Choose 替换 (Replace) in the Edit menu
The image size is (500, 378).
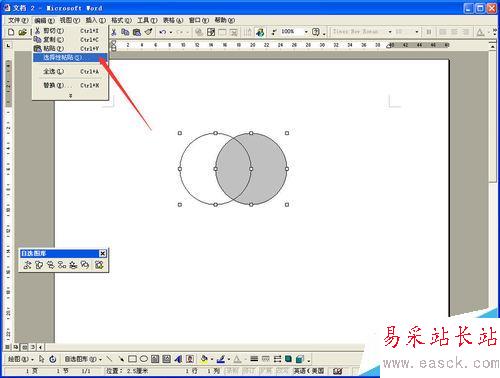(x=70, y=86)
